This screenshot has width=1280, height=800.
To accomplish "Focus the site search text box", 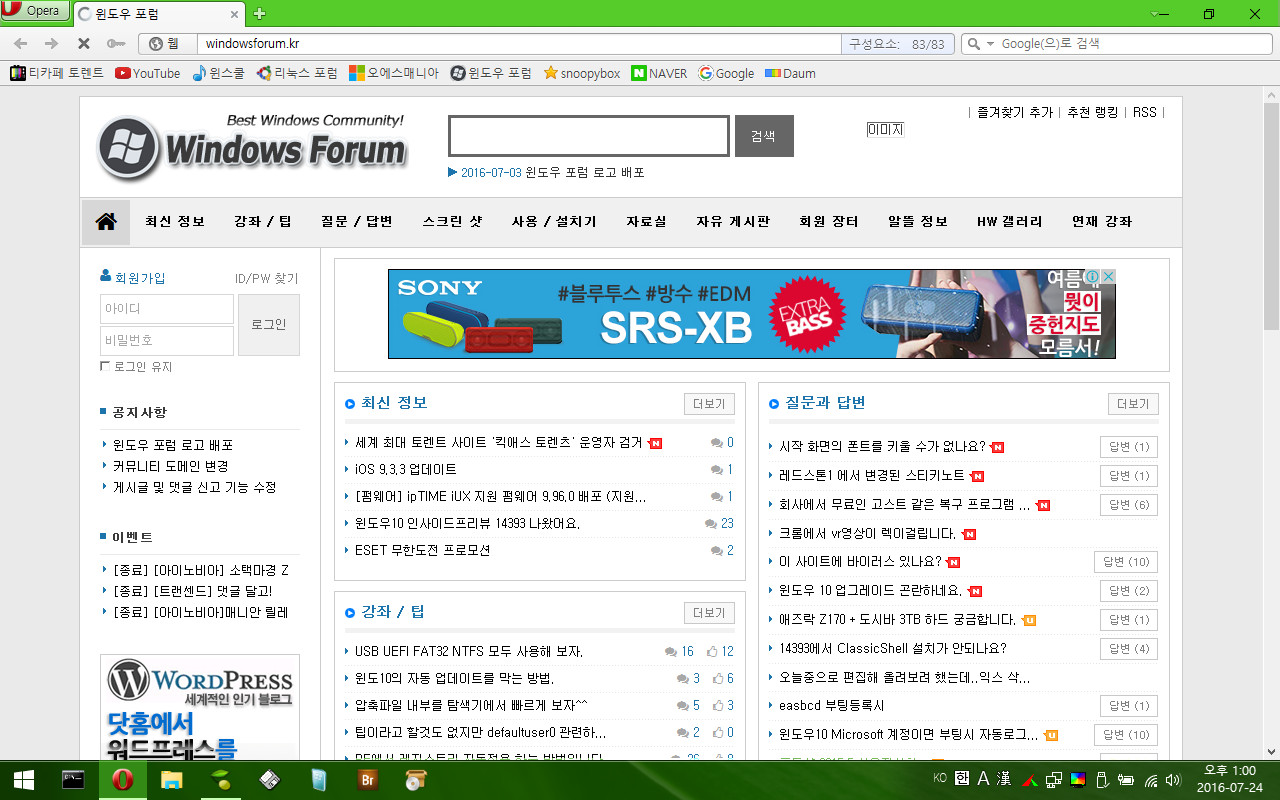I will click(x=588, y=136).
